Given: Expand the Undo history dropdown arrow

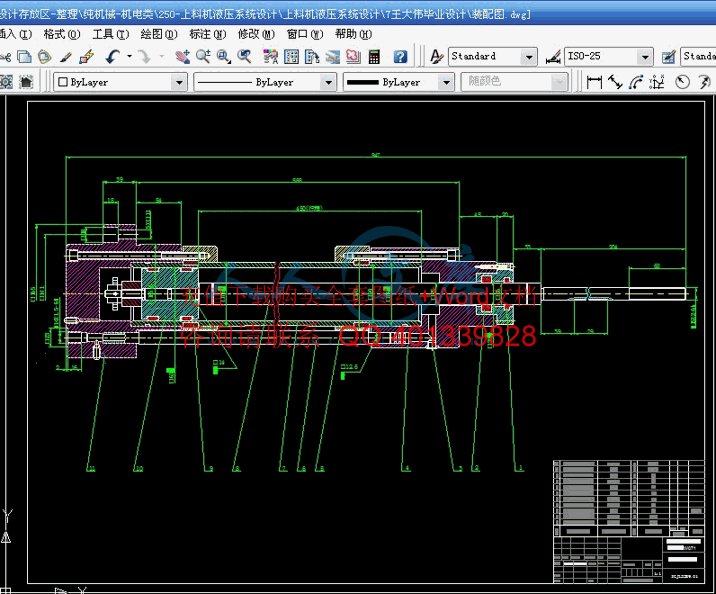Looking at the screenshot, I should tap(129, 57).
